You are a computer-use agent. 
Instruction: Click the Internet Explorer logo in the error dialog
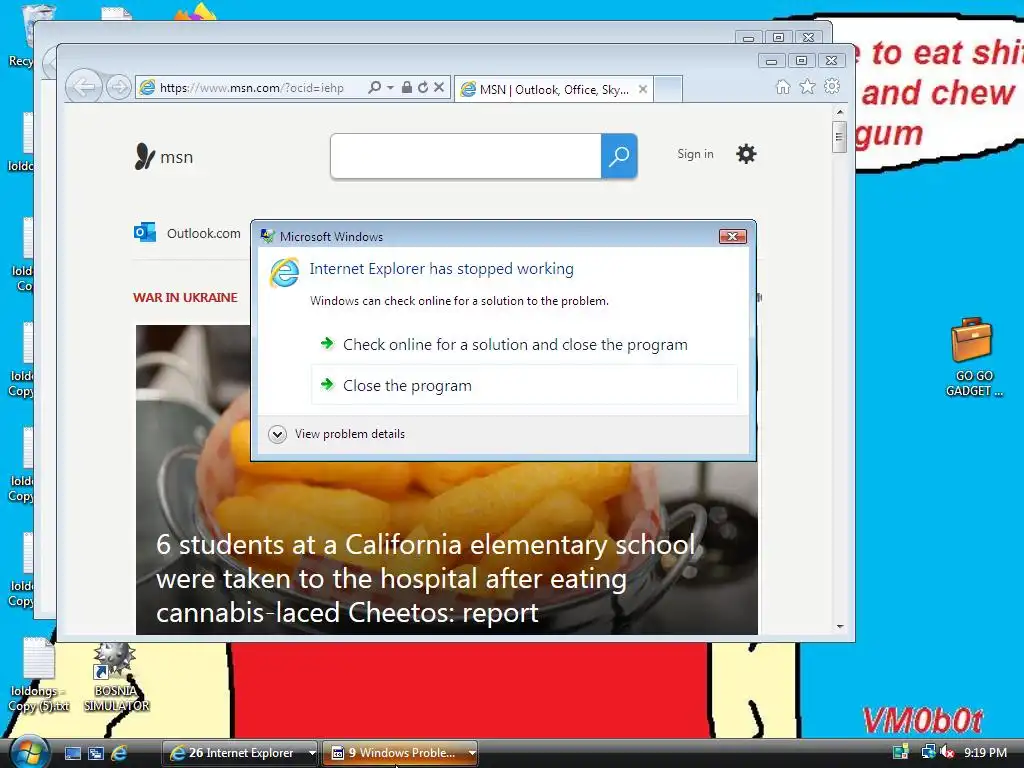pos(284,272)
